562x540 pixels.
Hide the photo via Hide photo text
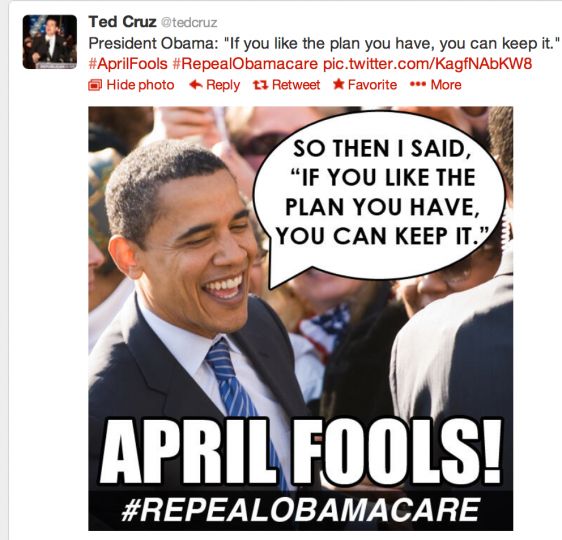click(140, 85)
